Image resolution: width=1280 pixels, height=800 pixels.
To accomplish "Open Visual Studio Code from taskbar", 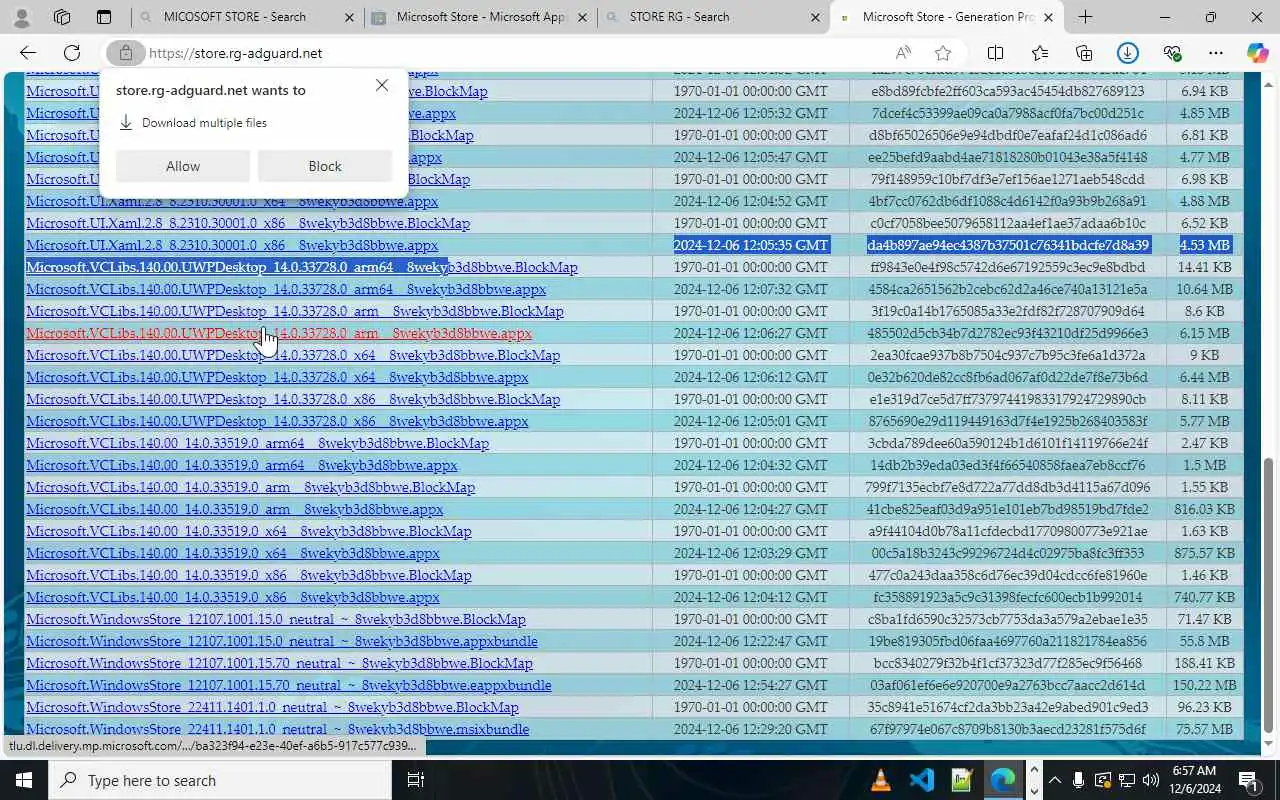I will [921, 780].
